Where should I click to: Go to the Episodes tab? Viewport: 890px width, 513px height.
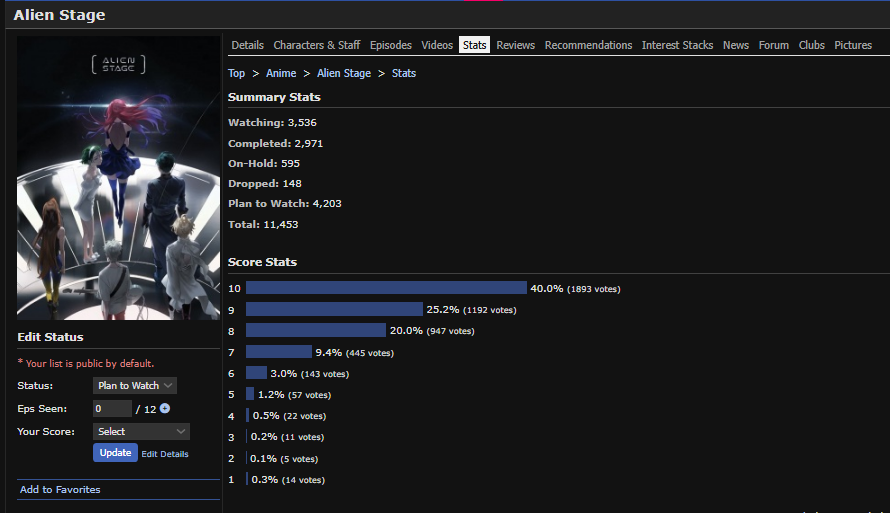click(390, 45)
